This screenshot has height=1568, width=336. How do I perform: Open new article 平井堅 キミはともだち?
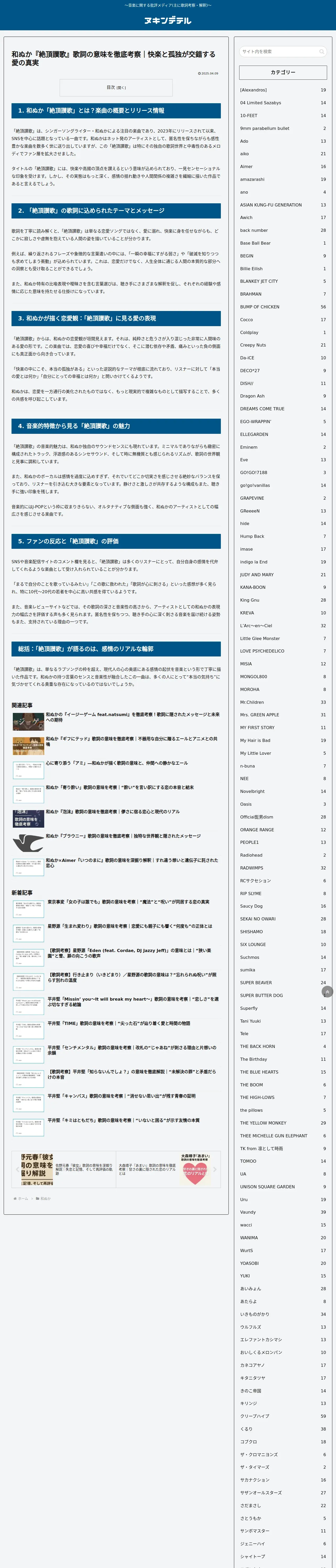[123, 1121]
